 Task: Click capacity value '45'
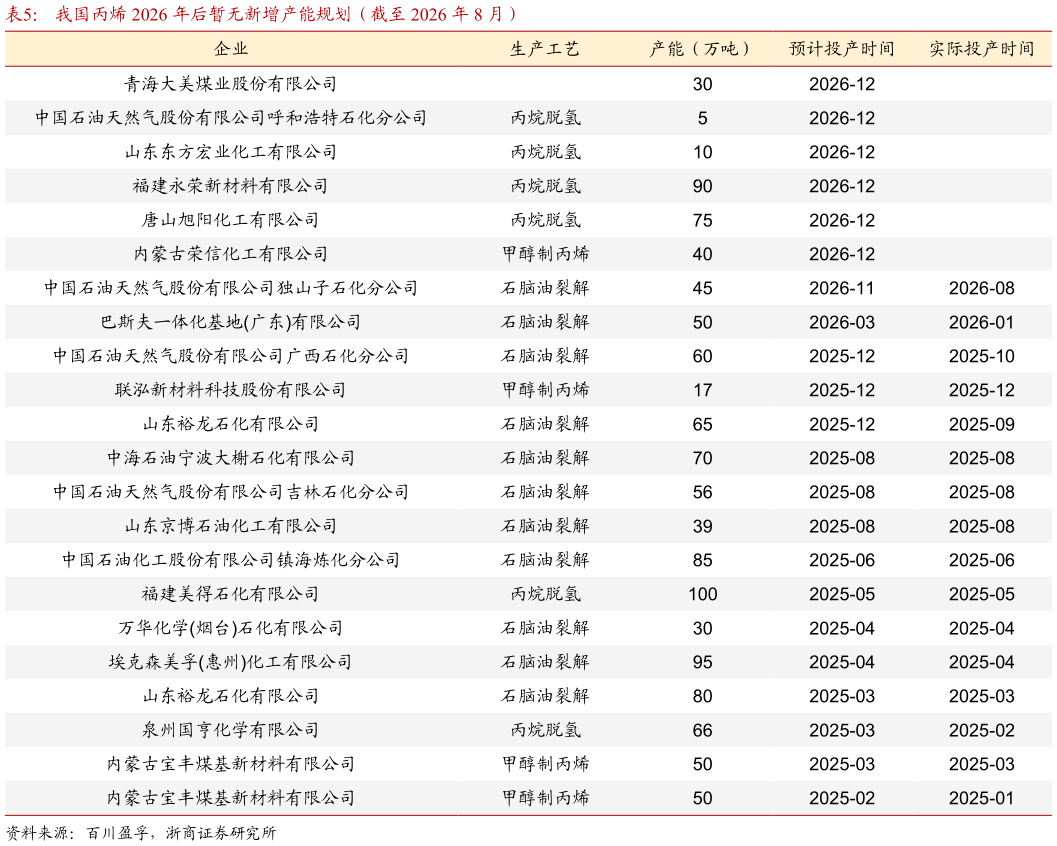click(702, 288)
